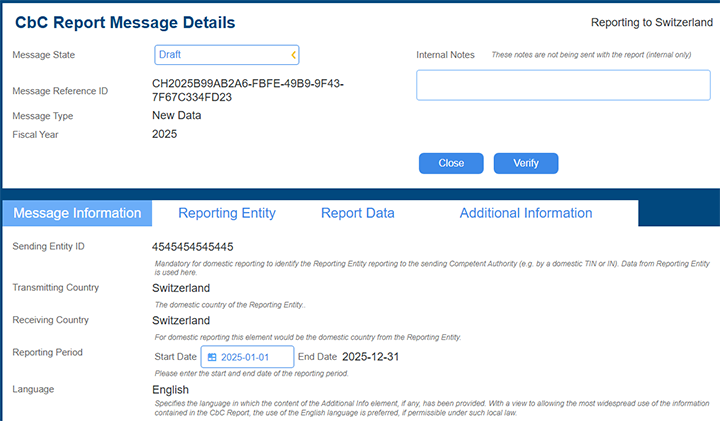Open the Draft message state selector
This screenshot has height=421, width=720.
[226, 55]
